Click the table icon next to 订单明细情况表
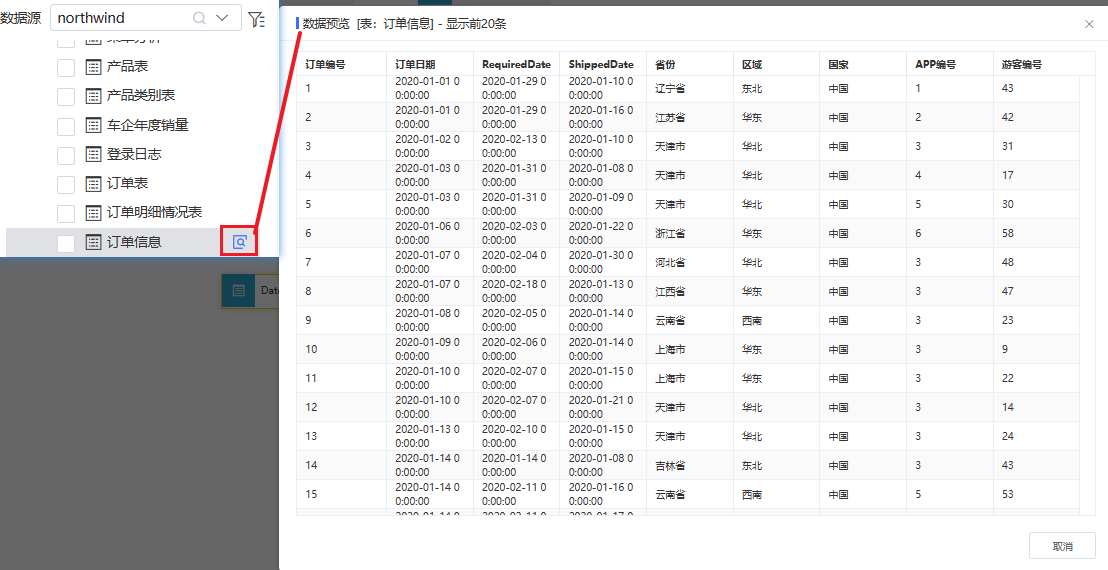The height and width of the screenshot is (570, 1108). (93, 213)
